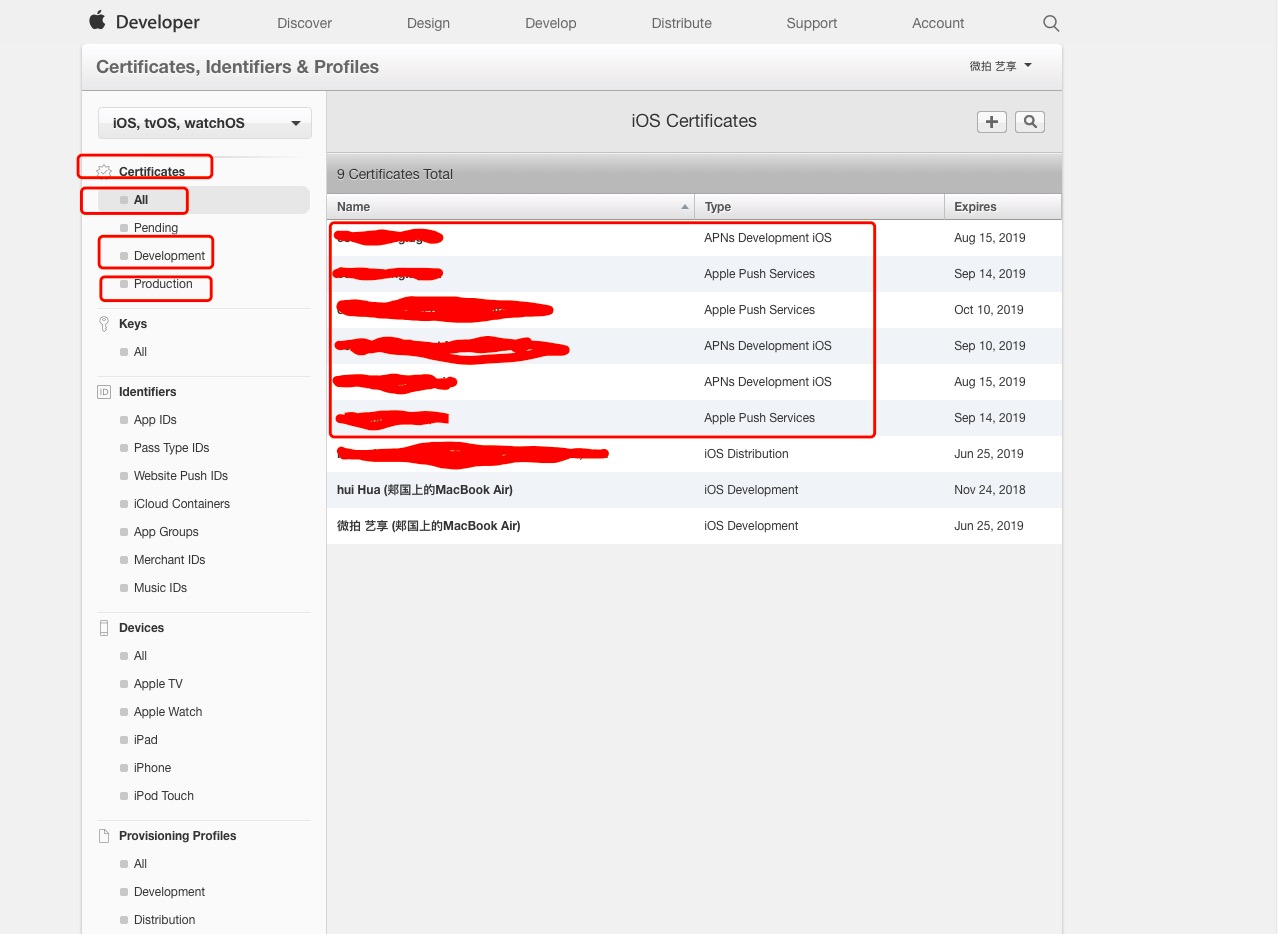Sort certificates by Name column header

pyautogui.click(x=510, y=207)
